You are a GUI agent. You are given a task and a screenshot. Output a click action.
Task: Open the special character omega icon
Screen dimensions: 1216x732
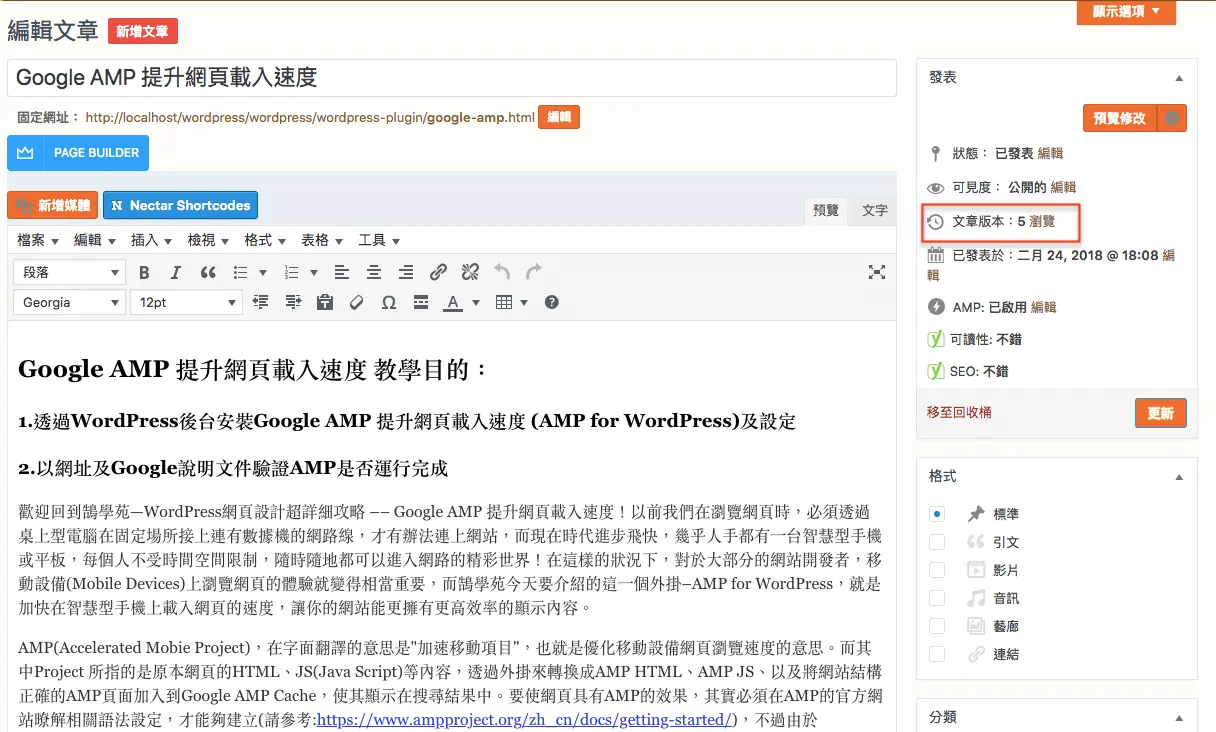pyautogui.click(x=389, y=302)
